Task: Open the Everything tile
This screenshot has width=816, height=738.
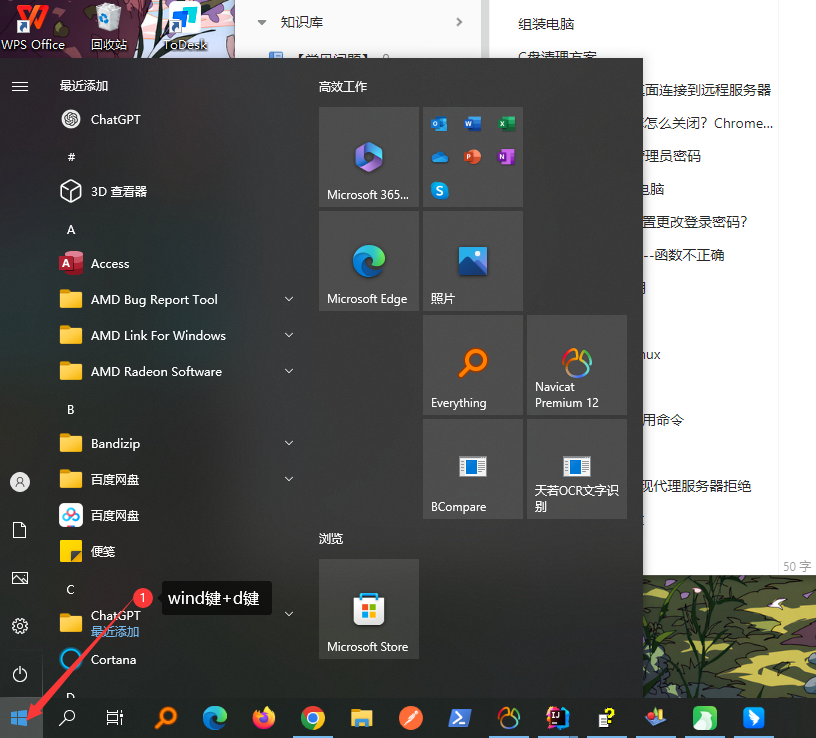Action: pyautogui.click(x=473, y=365)
